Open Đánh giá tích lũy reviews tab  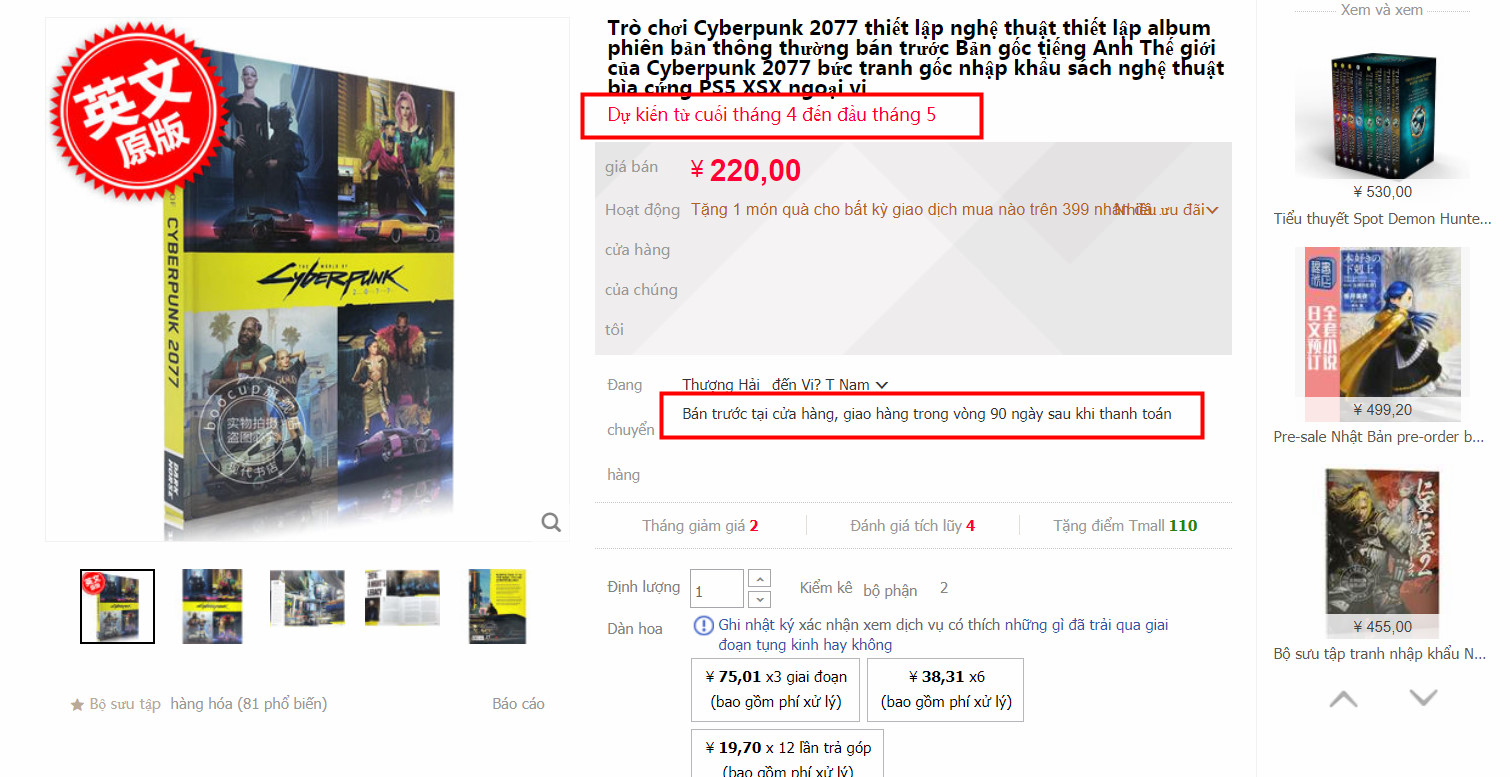click(912, 526)
